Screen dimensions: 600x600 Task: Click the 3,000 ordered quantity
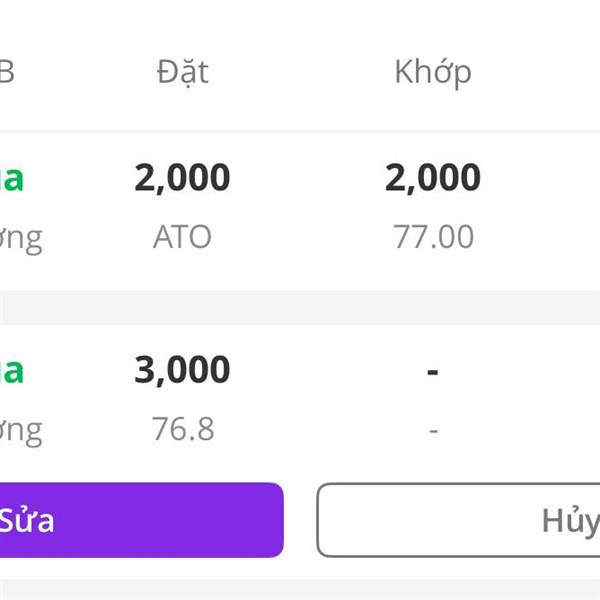(x=182, y=370)
